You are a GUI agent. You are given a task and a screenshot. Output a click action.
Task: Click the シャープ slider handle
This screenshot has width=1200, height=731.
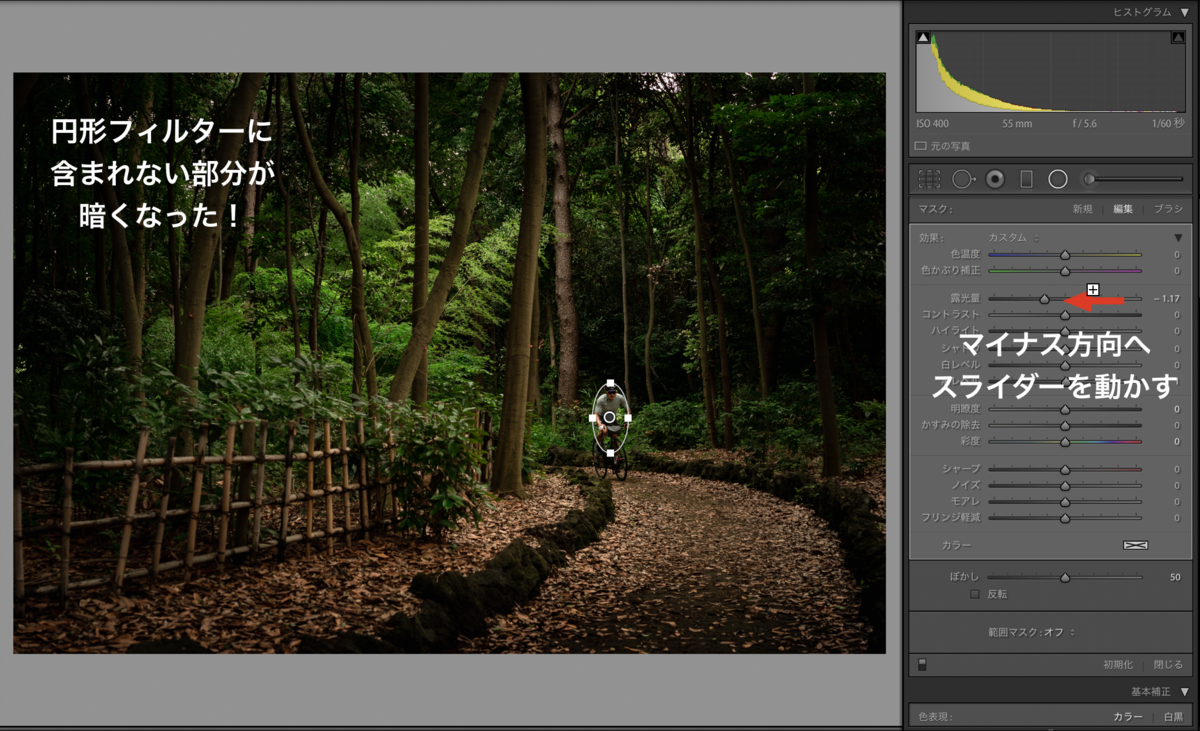(1065, 470)
